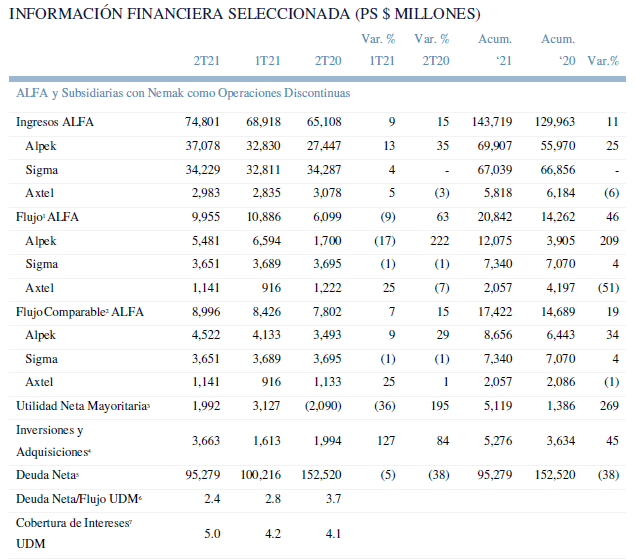Click the row label 'Utilidad Neta Mayoritaria'
Screen dimensions: 635x560
[x=83, y=406]
